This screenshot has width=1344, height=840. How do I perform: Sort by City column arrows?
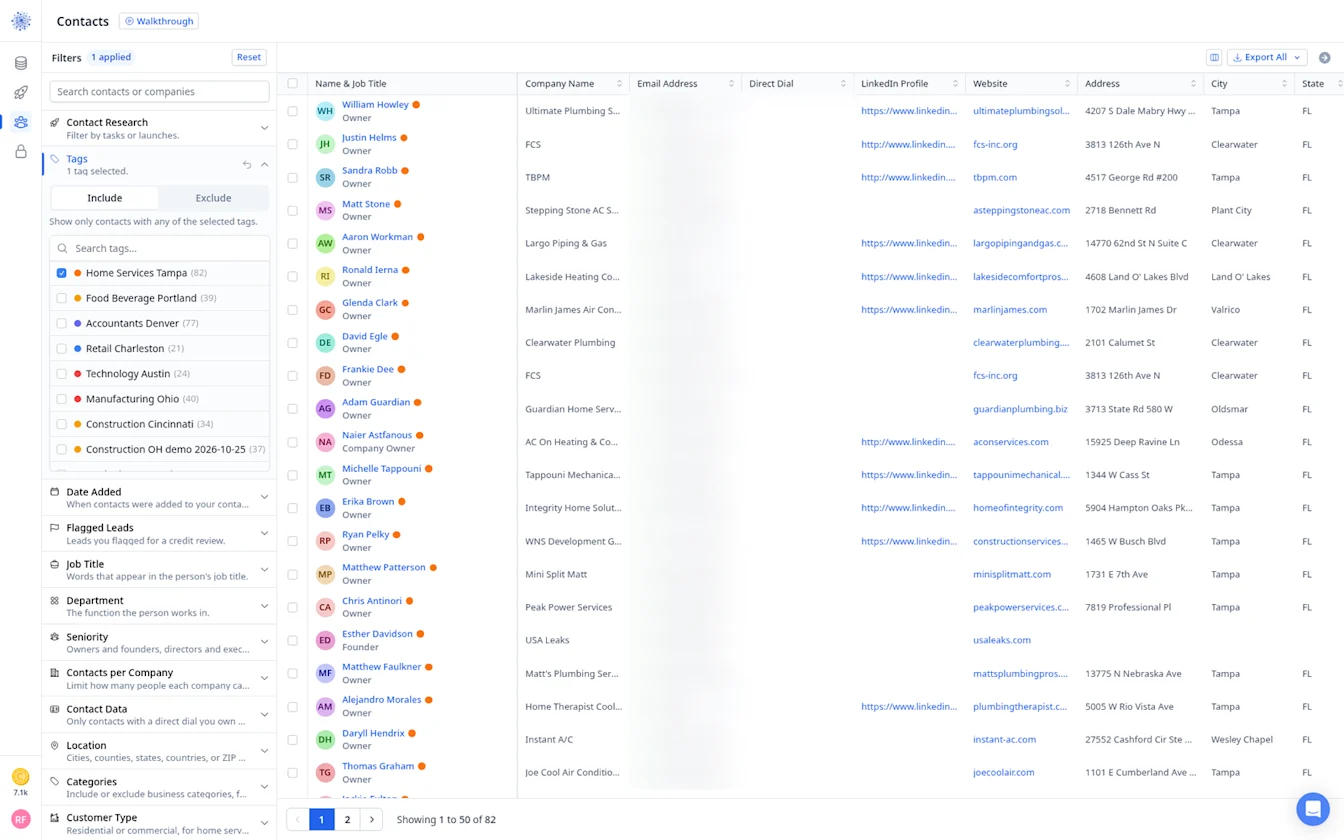(x=1284, y=84)
